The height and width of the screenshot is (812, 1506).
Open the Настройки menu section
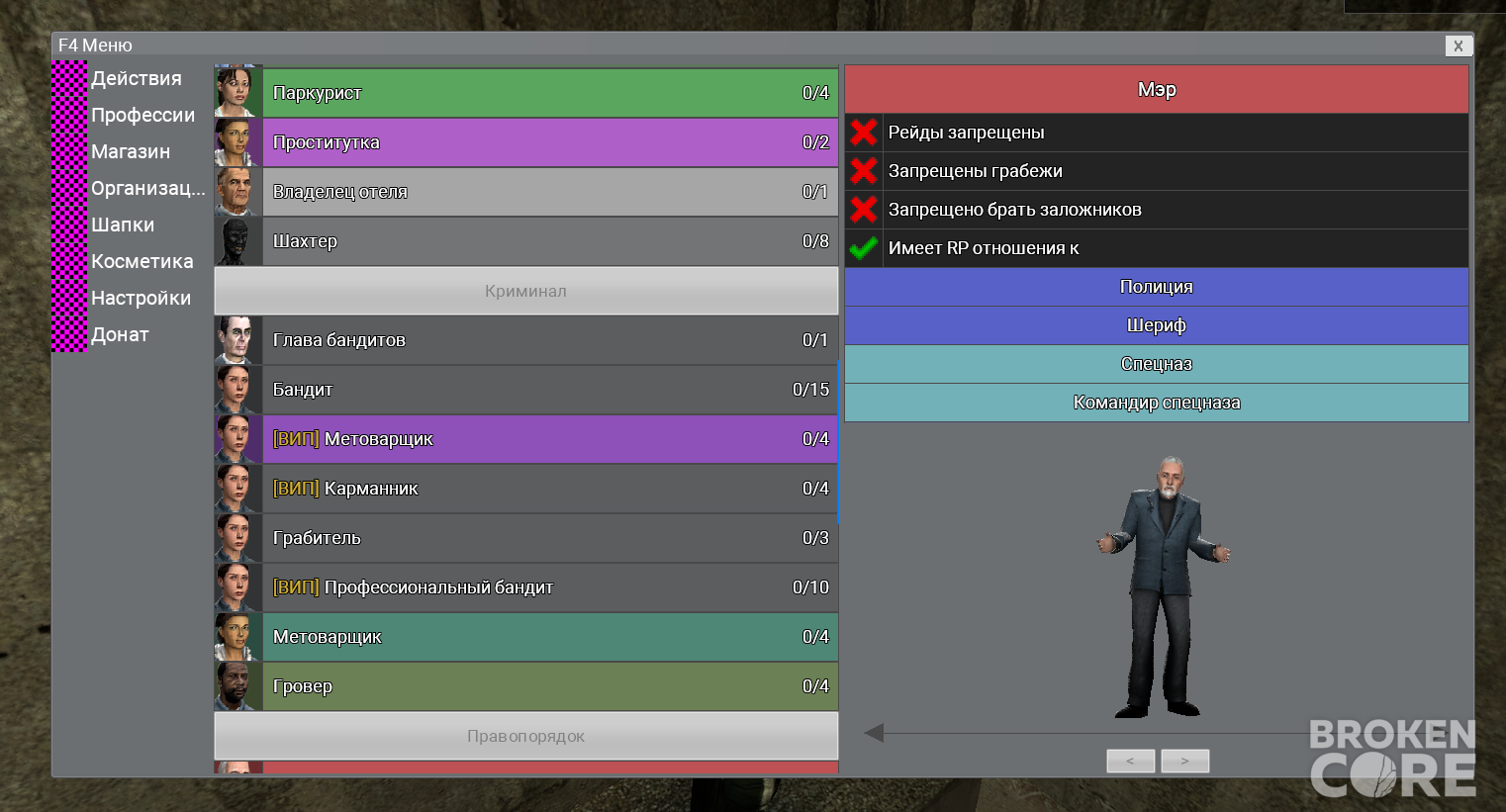[141, 298]
